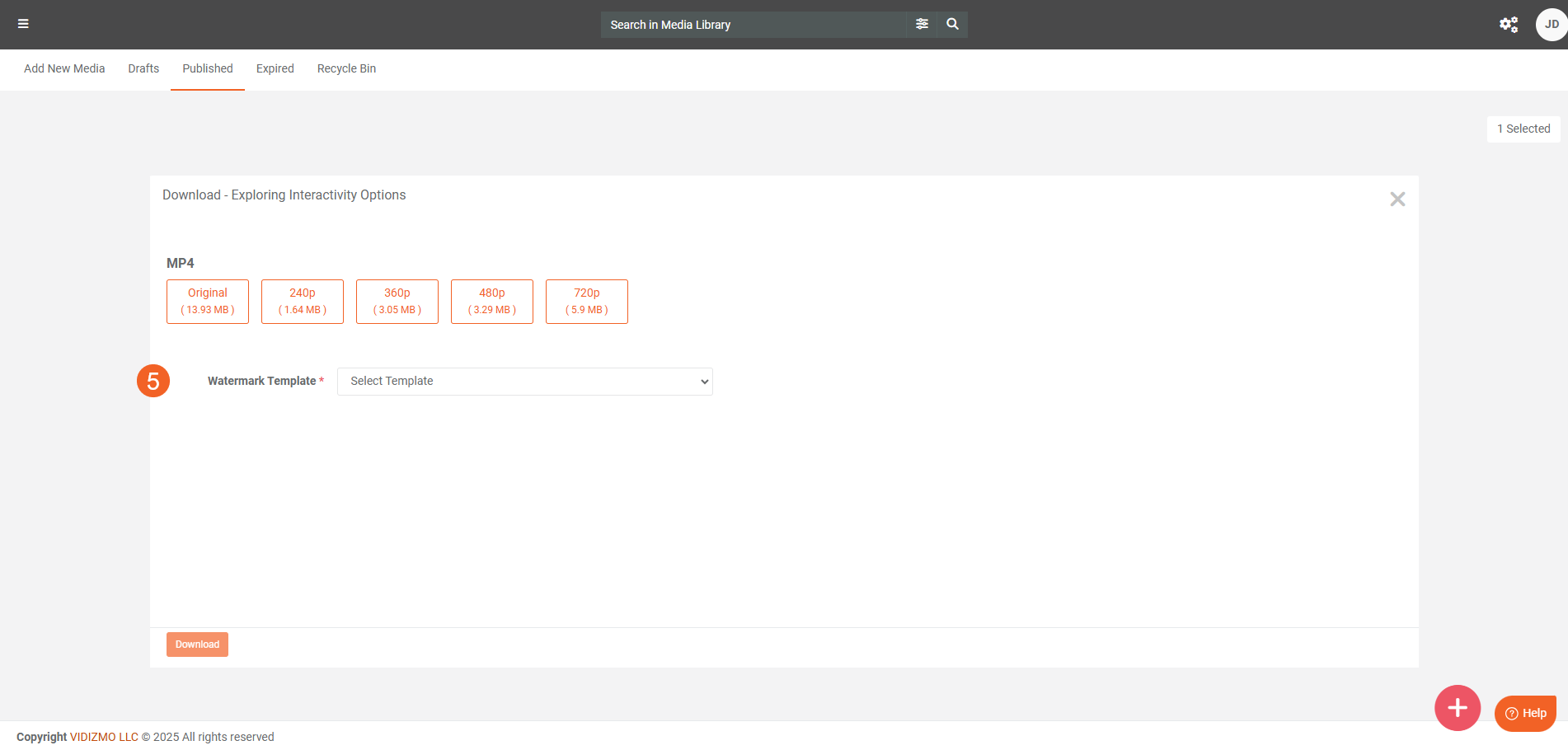Follow the VIDIZMO LLC footer link
This screenshot has height=750, width=1568.
(x=104, y=737)
